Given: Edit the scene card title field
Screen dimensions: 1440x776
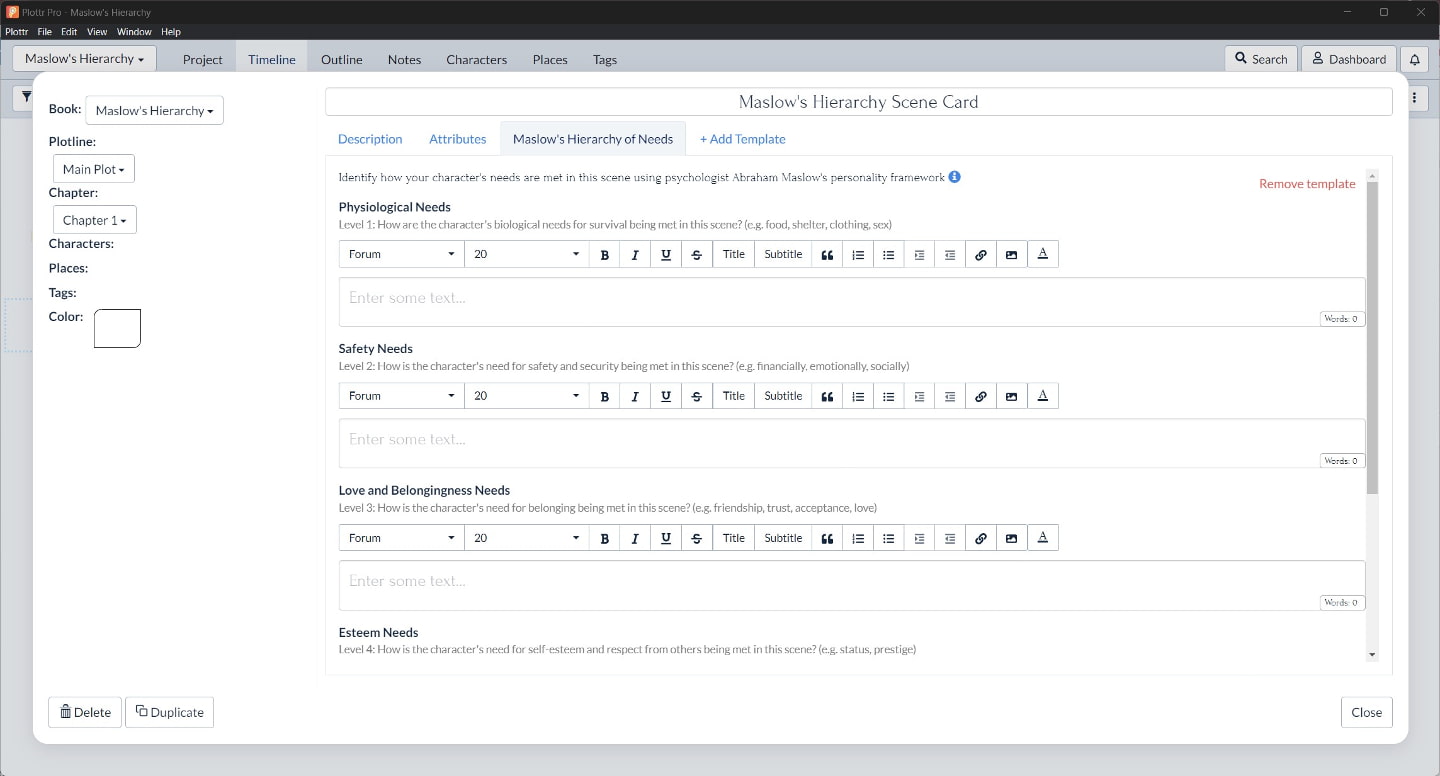Looking at the screenshot, I should pos(858,102).
